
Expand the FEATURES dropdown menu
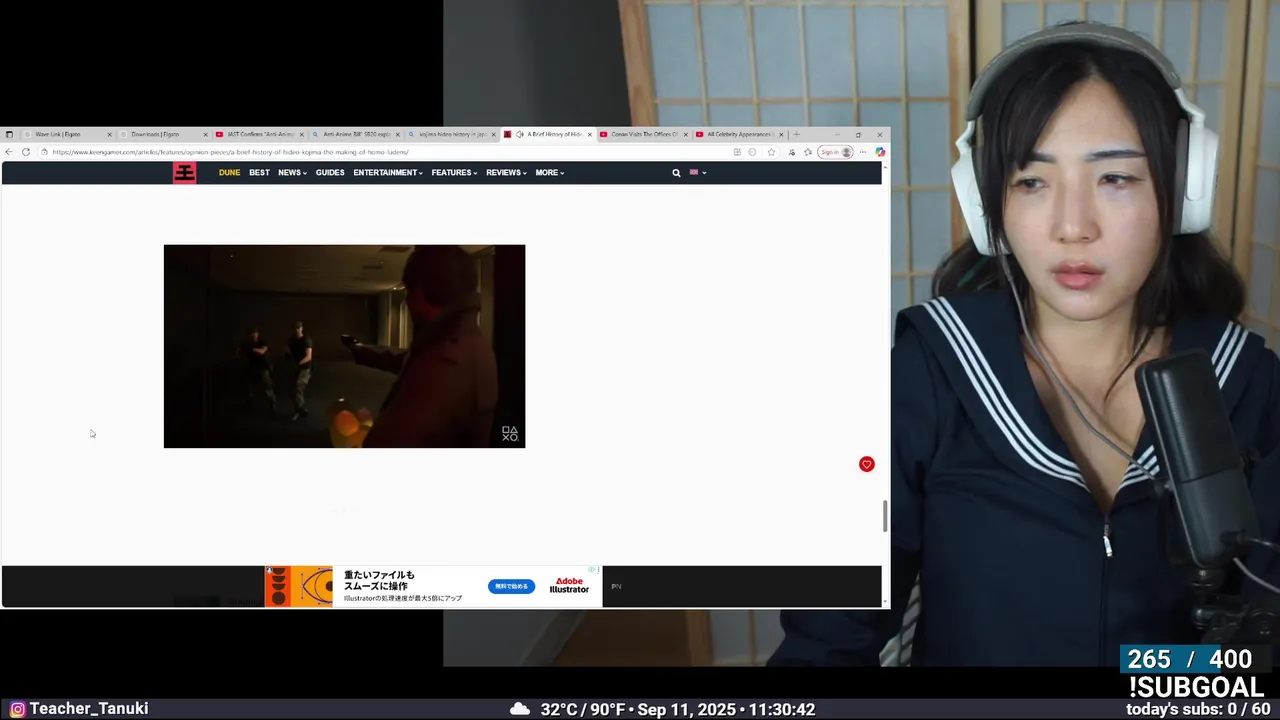point(454,173)
